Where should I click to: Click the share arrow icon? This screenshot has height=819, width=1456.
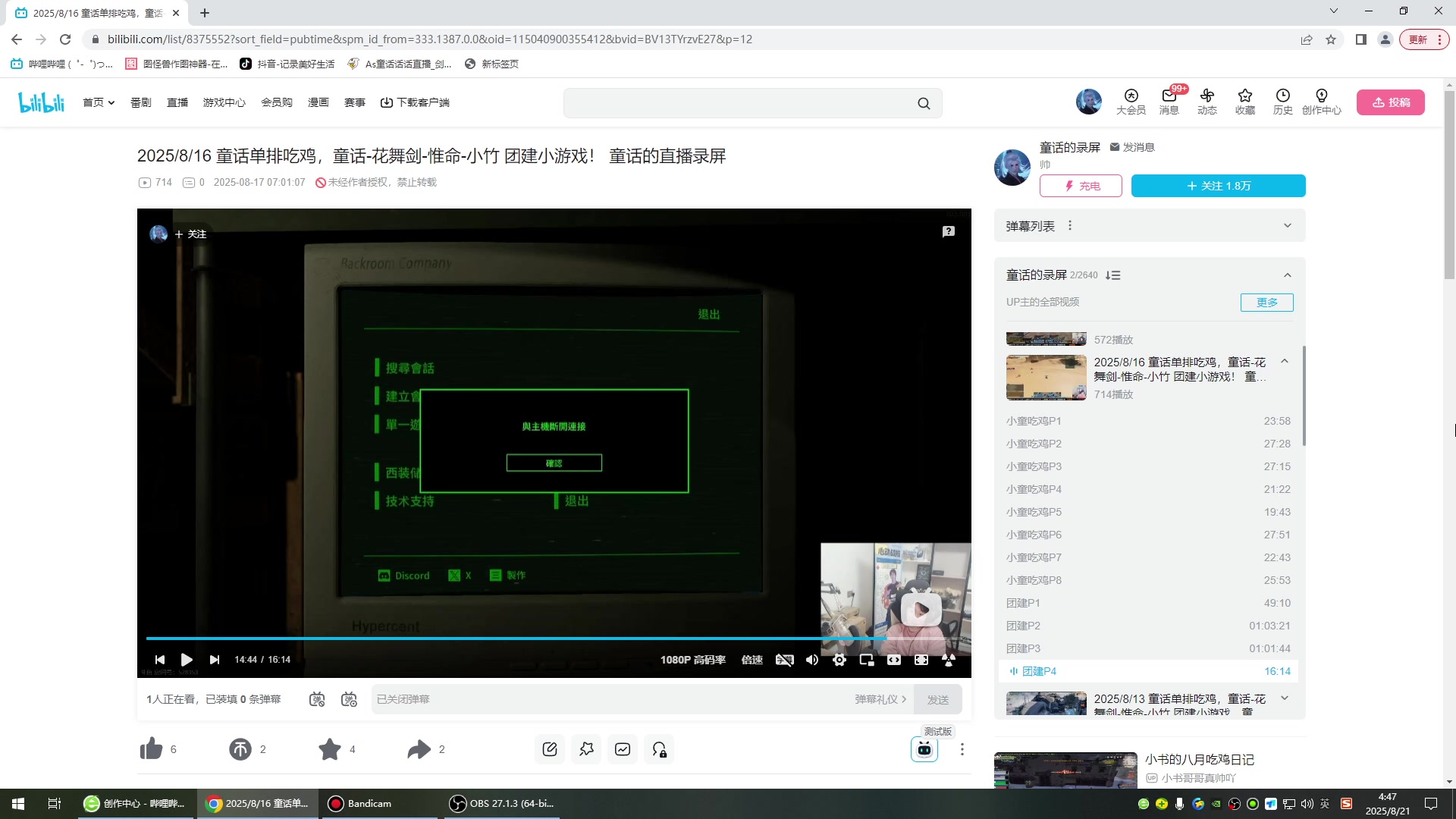tap(417, 749)
